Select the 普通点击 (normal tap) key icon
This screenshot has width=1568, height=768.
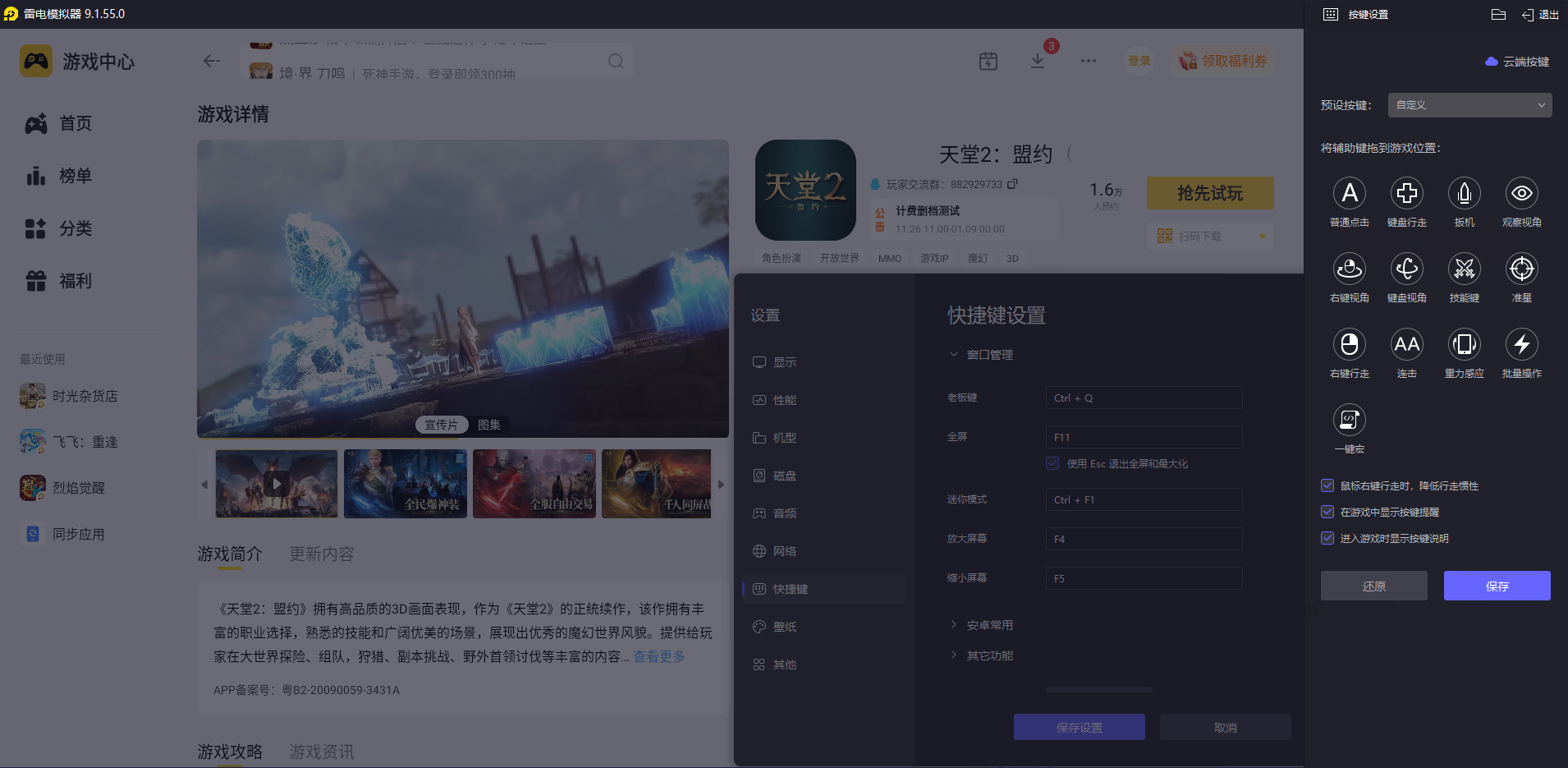(1349, 193)
